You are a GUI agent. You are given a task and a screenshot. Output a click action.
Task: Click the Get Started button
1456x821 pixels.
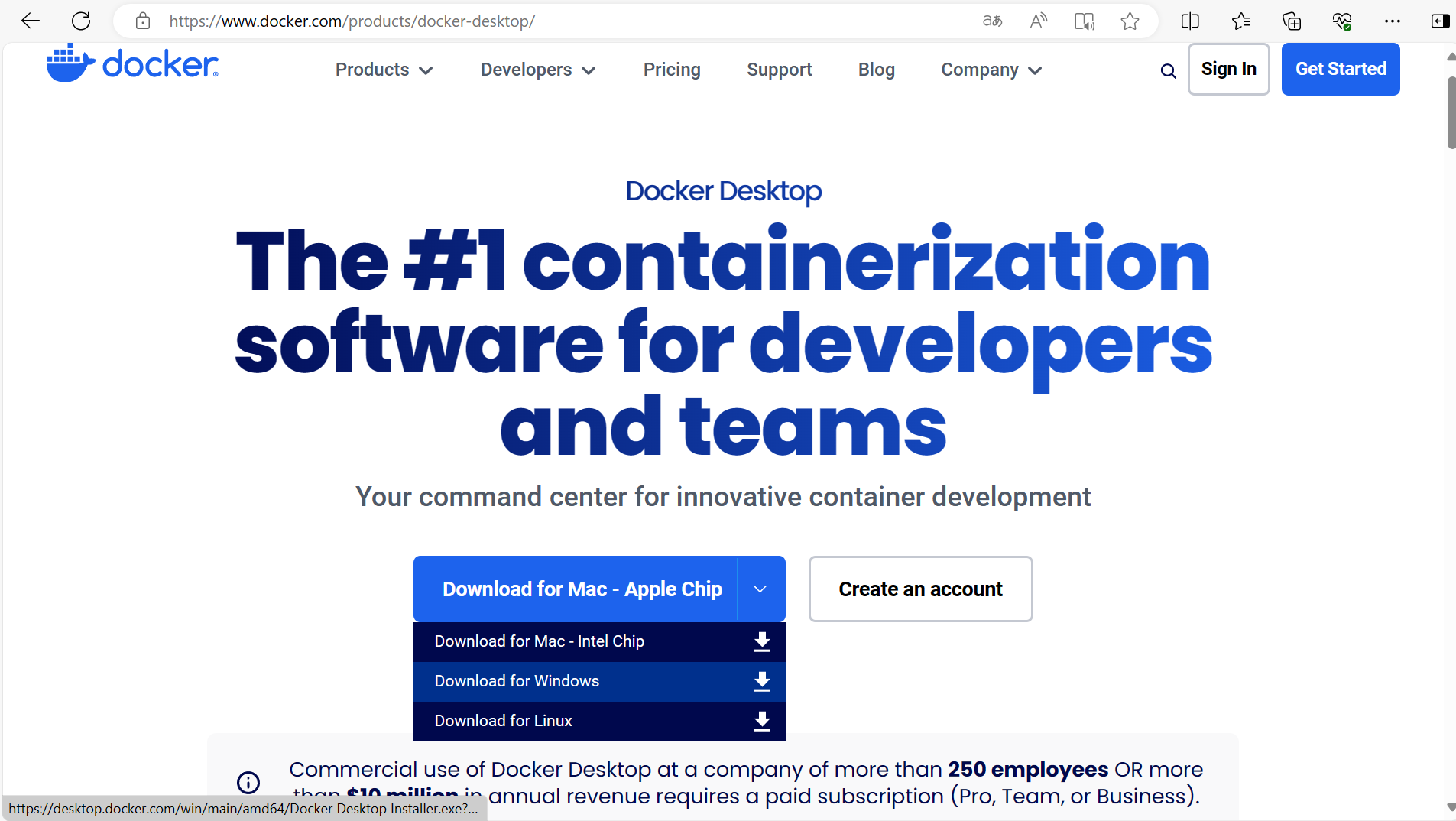pyautogui.click(x=1341, y=69)
